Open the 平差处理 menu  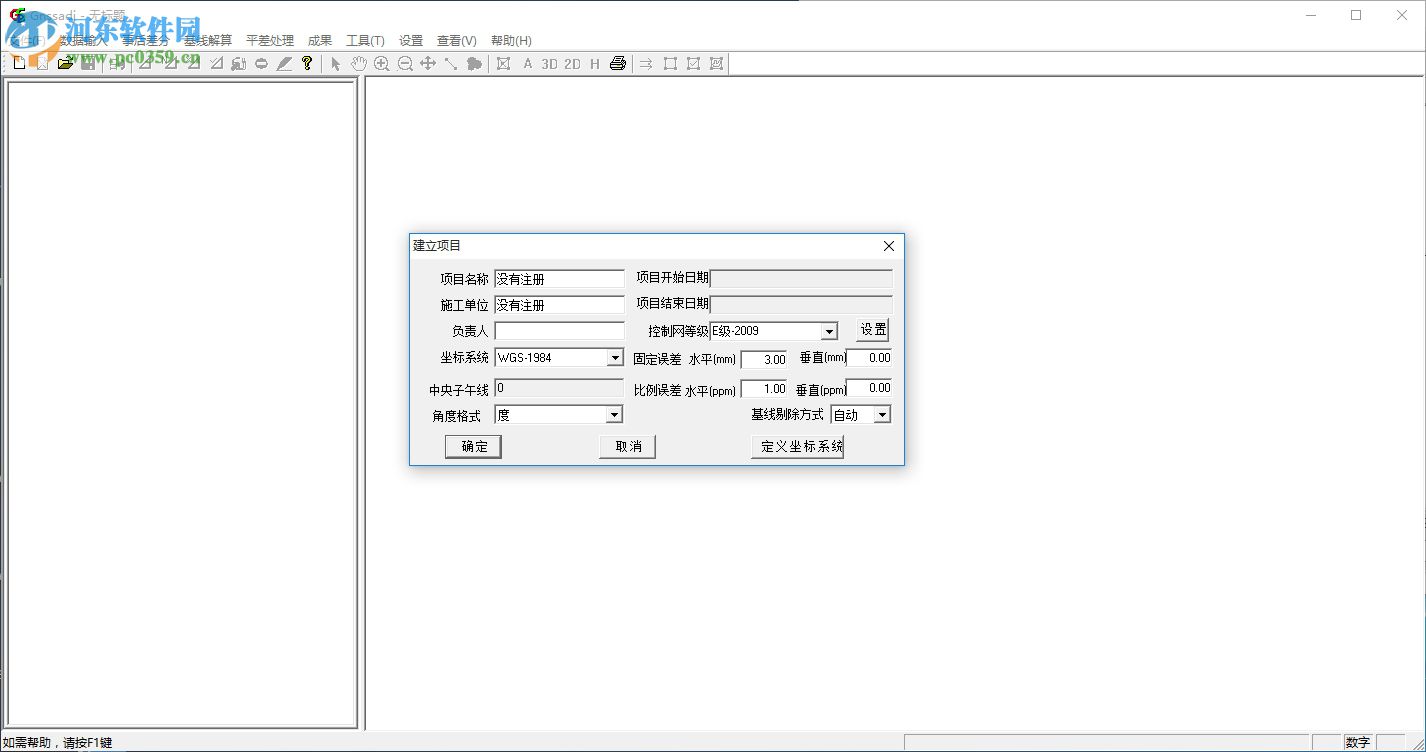coord(270,41)
